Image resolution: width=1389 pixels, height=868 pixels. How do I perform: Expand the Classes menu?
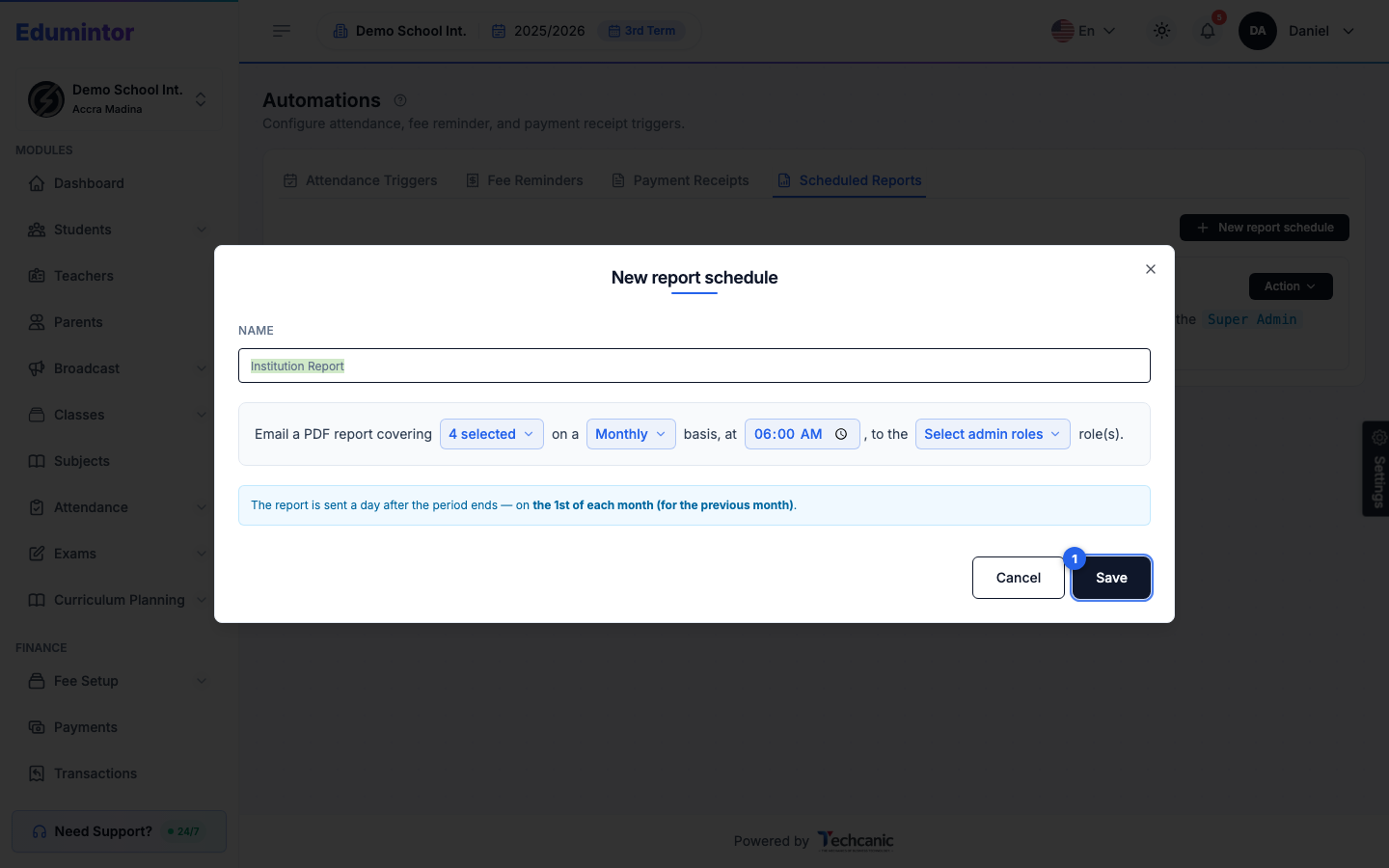(120, 415)
